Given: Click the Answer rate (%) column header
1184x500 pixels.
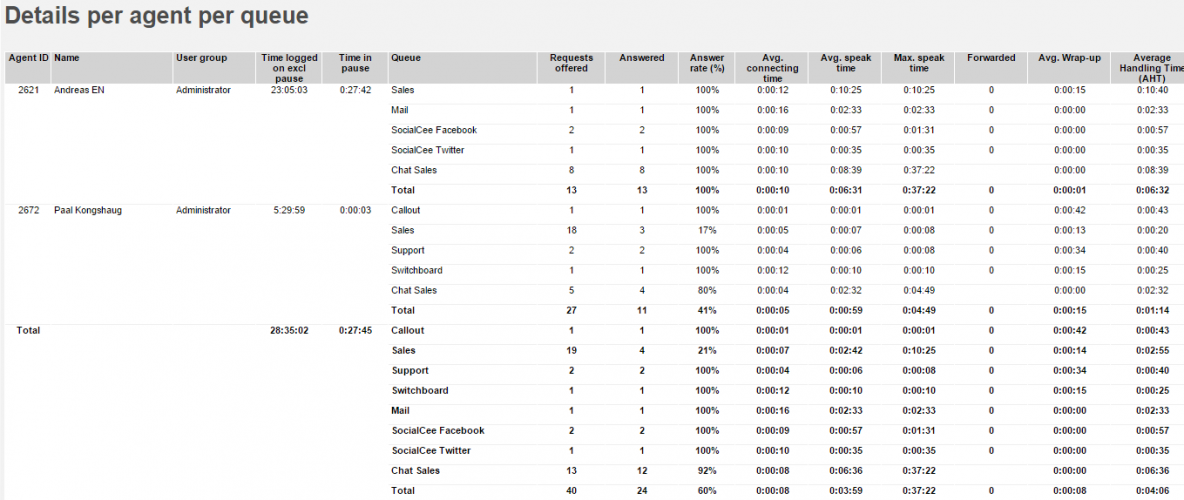Looking at the screenshot, I should (x=707, y=63).
